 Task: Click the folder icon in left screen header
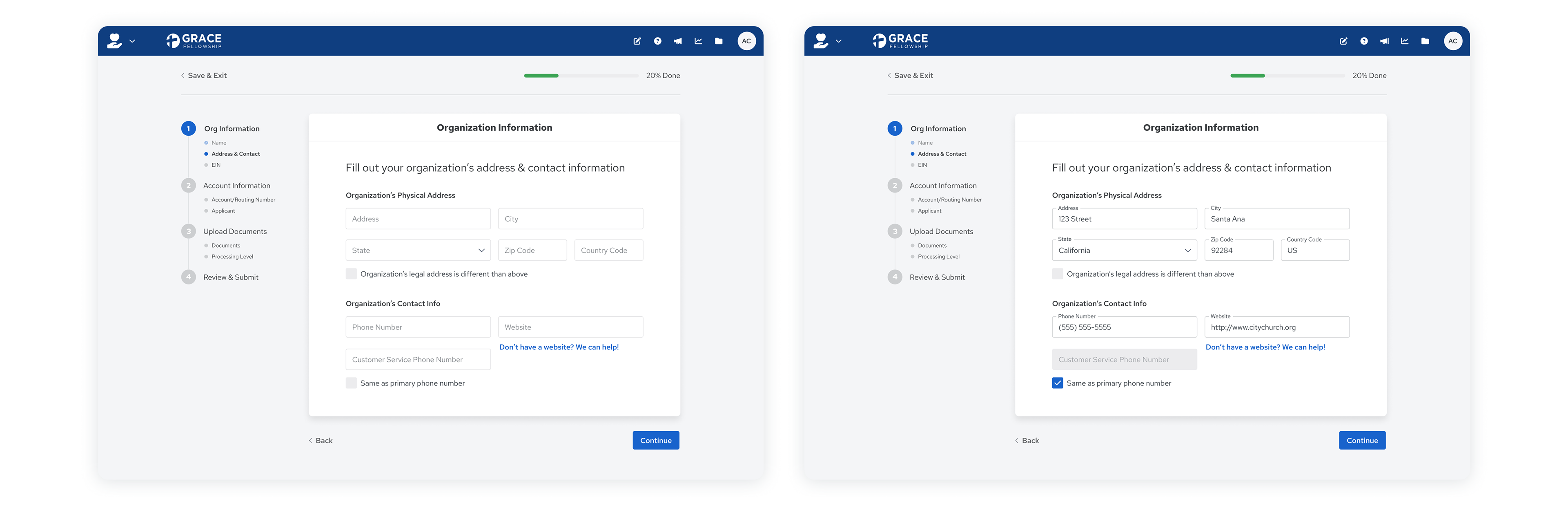point(718,41)
